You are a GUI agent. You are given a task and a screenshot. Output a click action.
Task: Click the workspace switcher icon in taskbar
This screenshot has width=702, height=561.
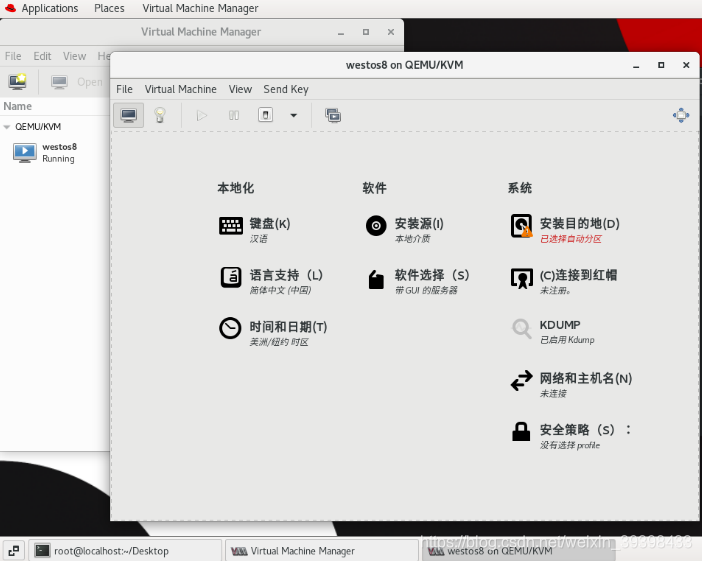tap(13, 550)
